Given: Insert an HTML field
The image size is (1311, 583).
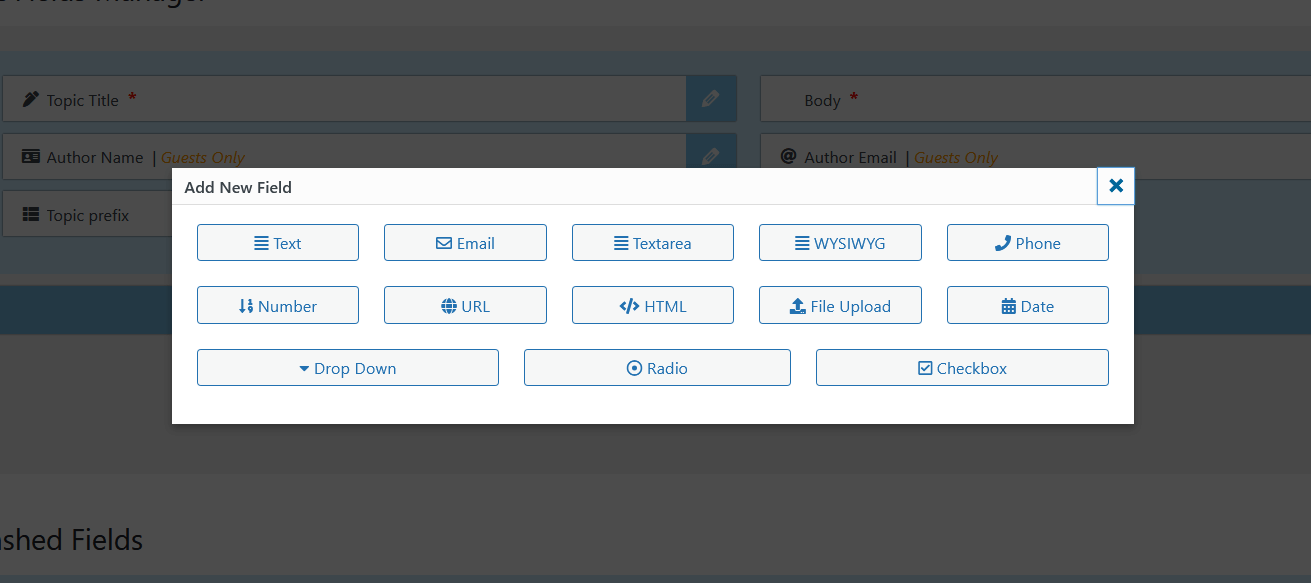Looking at the screenshot, I should tap(653, 306).
